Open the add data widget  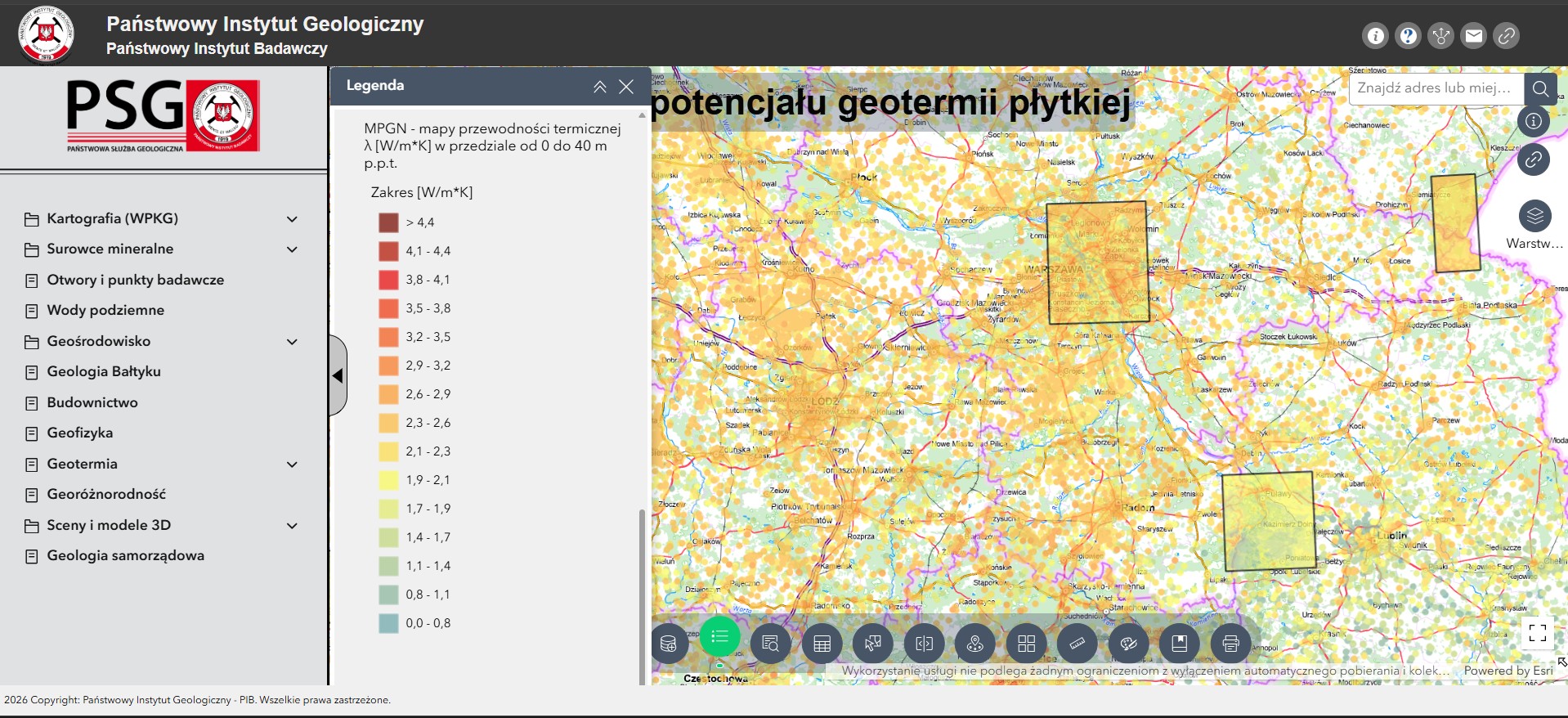coord(669,644)
